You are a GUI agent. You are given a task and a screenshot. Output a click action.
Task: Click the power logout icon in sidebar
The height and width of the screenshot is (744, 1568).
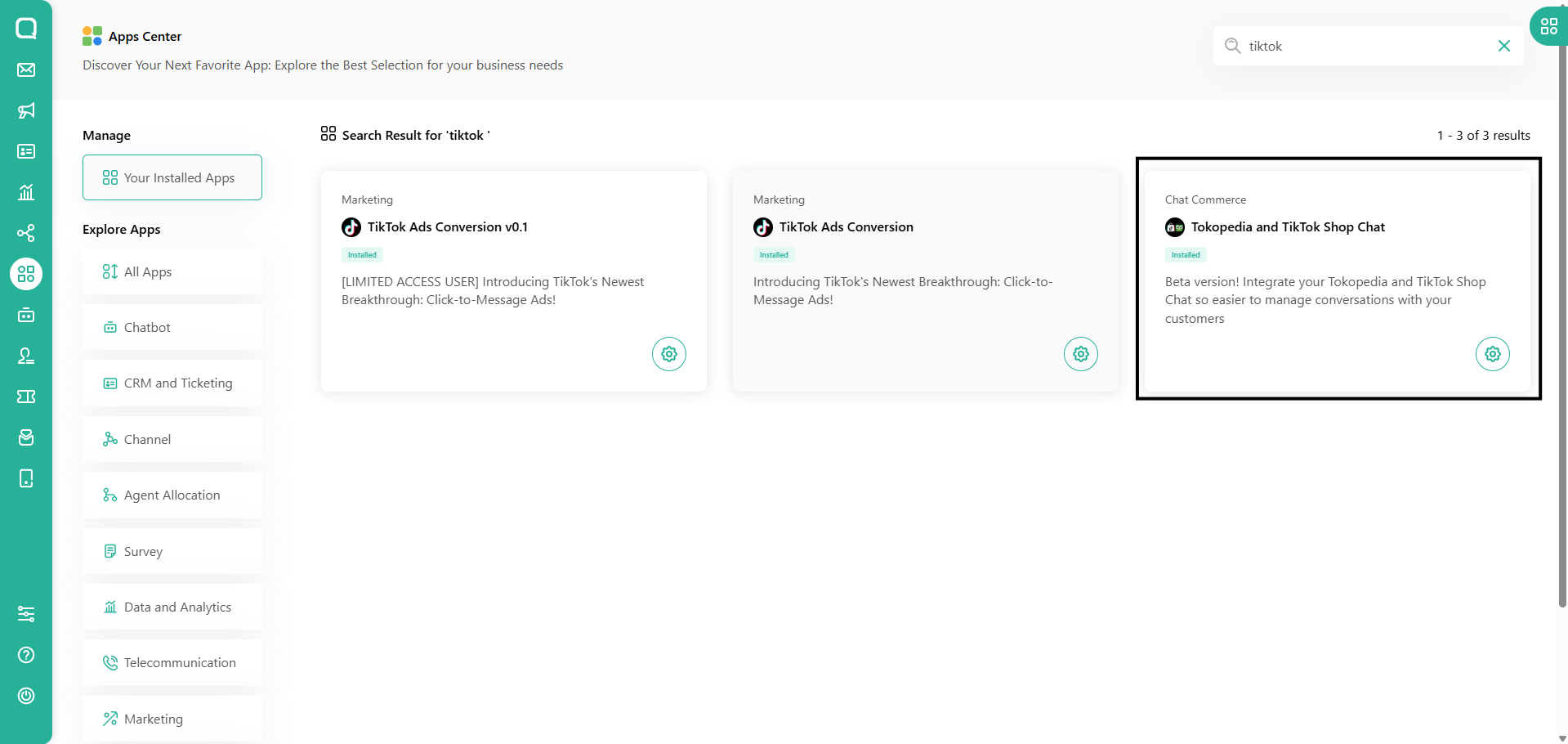pyautogui.click(x=26, y=696)
